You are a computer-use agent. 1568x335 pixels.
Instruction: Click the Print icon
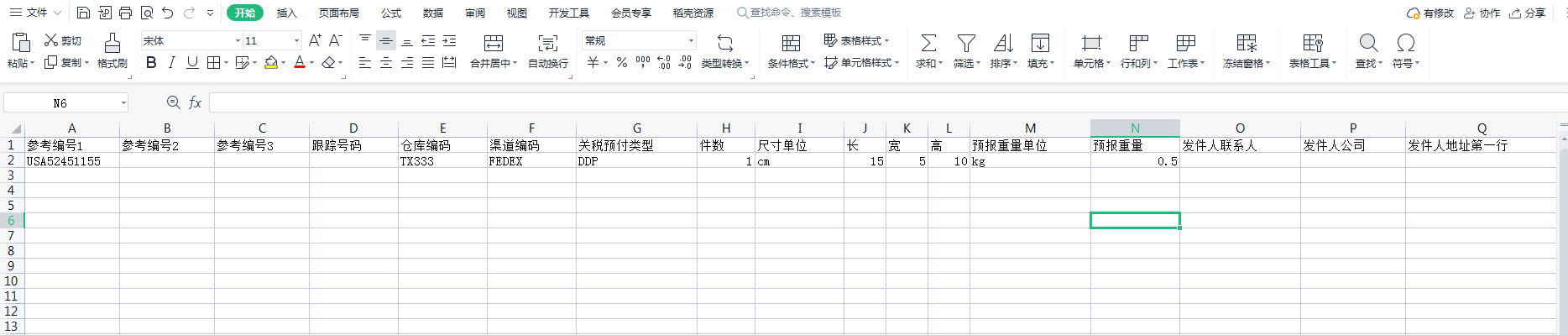126,13
